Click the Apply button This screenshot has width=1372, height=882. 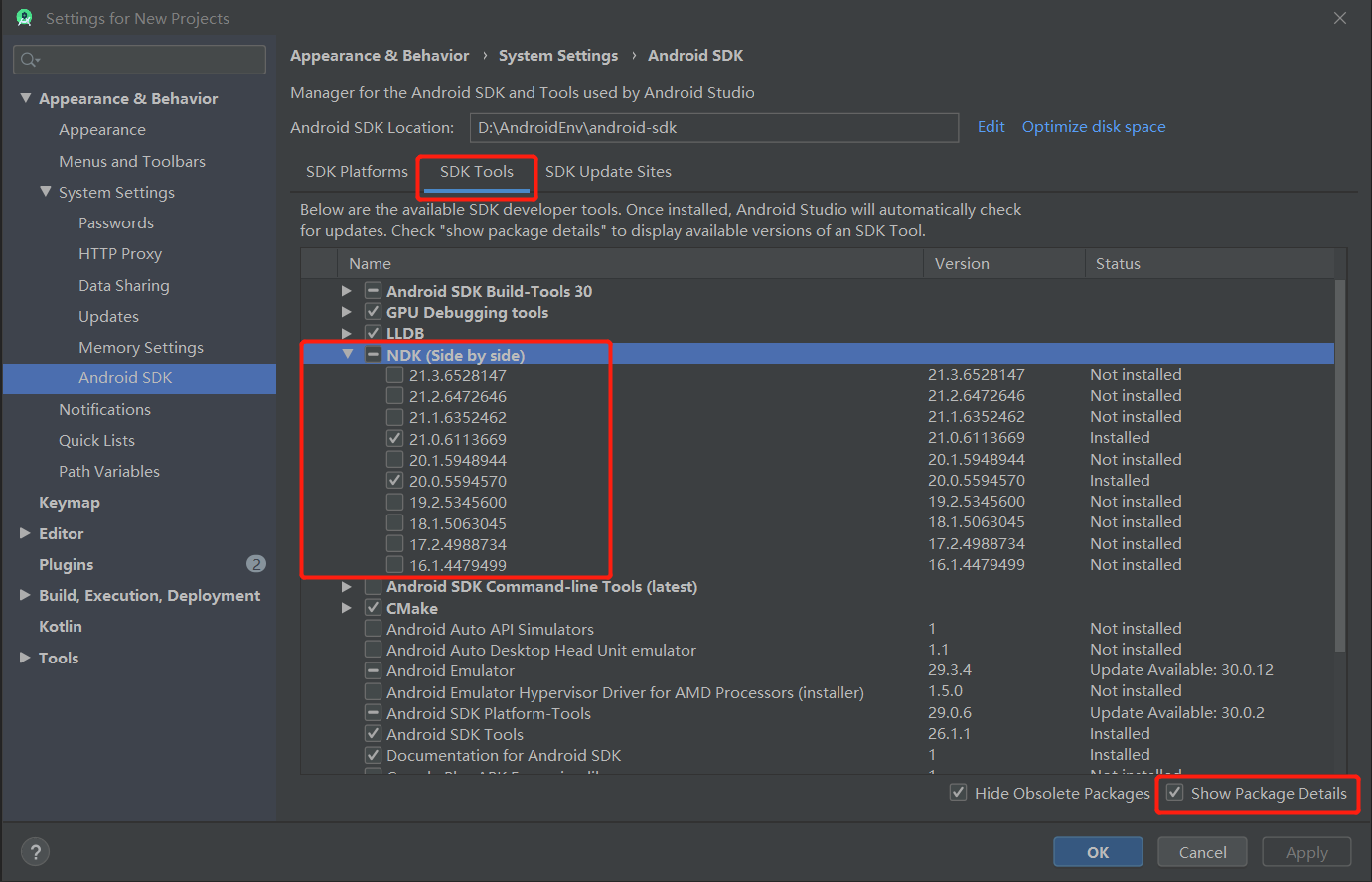(1306, 852)
